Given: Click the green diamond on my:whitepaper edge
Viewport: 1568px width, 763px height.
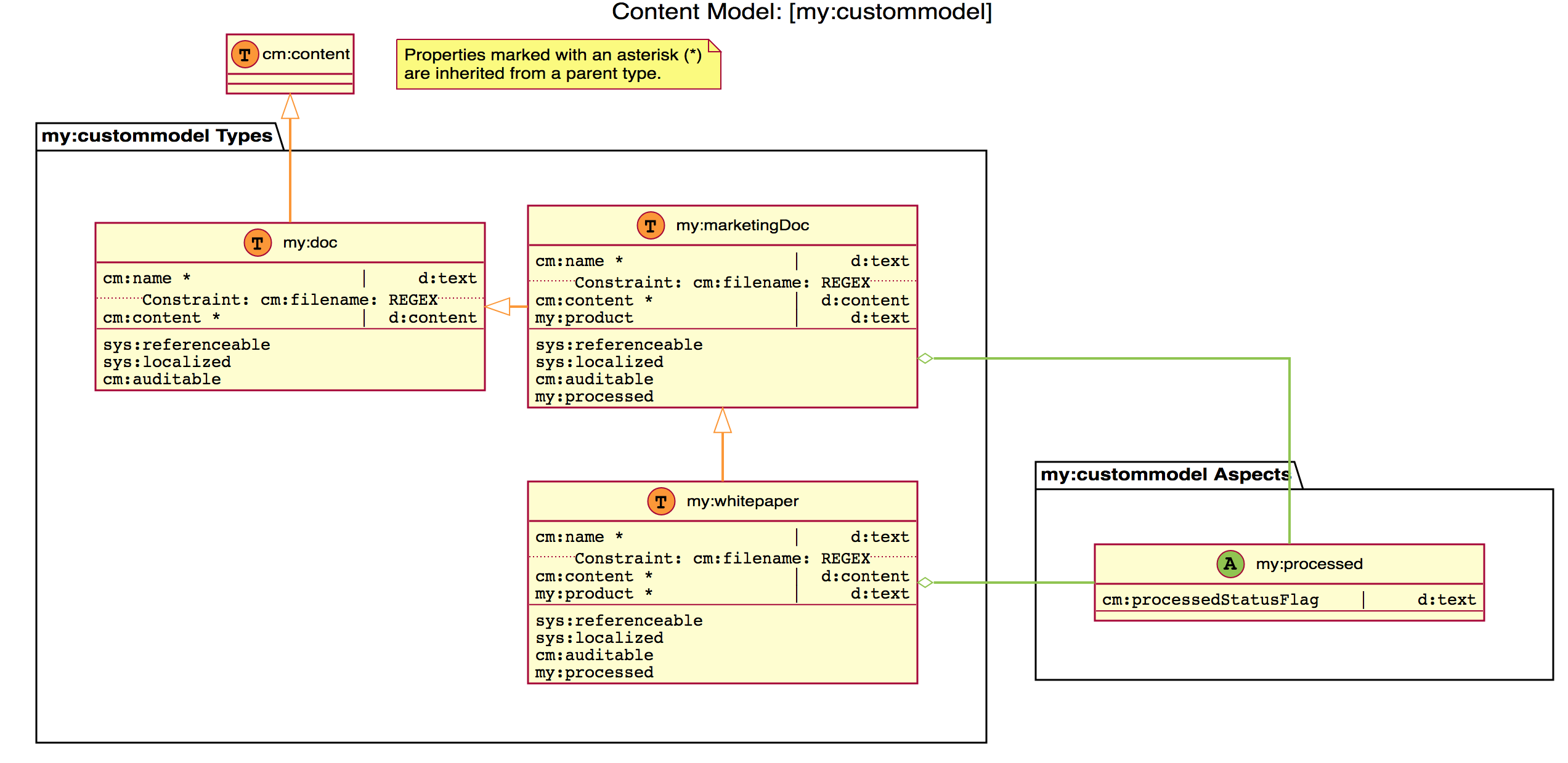Looking at the screenshot, I should click(925, 583).
